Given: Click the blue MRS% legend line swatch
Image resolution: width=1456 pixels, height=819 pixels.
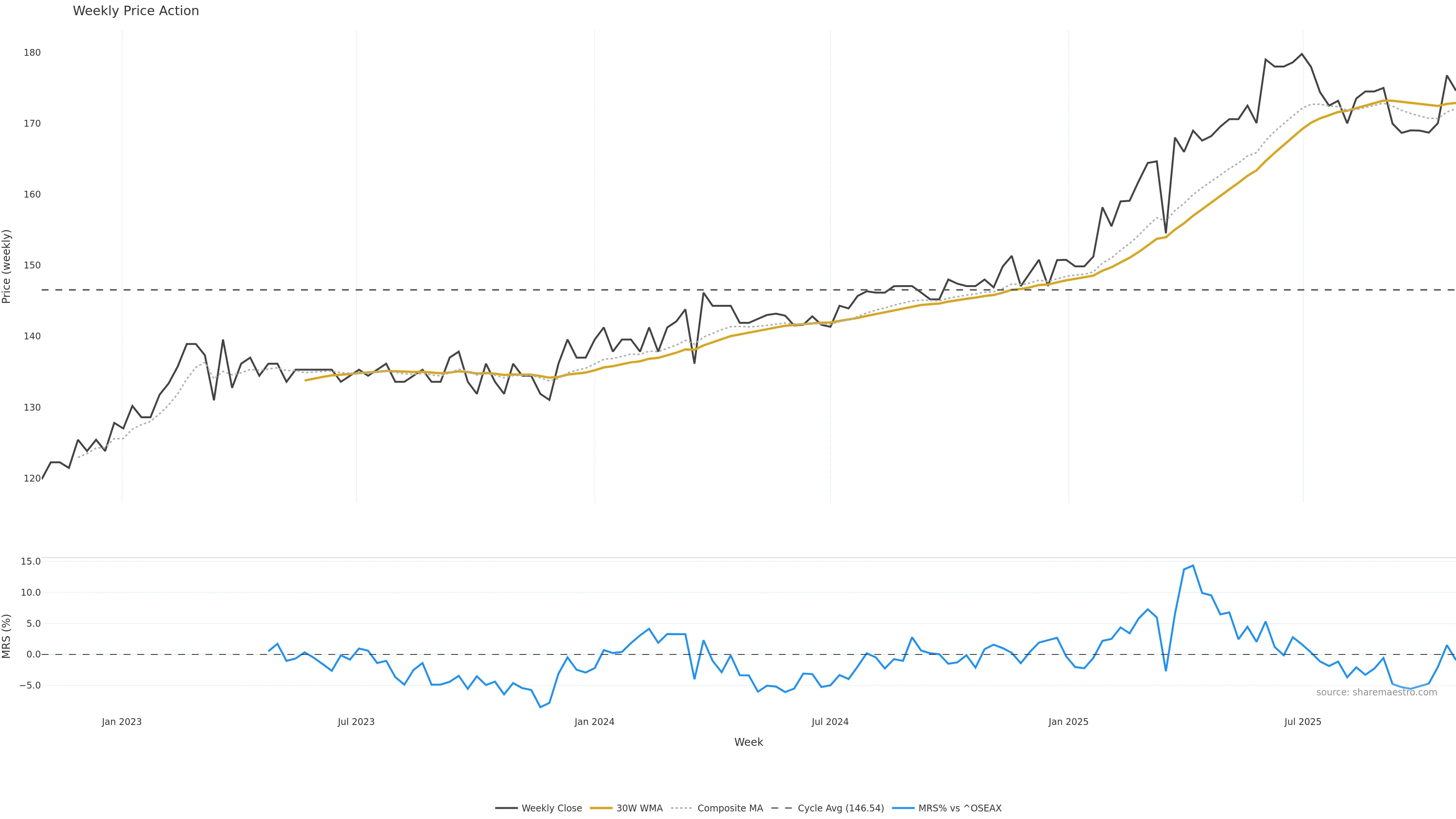Looking at the screenshot, I should click(903, 808).
